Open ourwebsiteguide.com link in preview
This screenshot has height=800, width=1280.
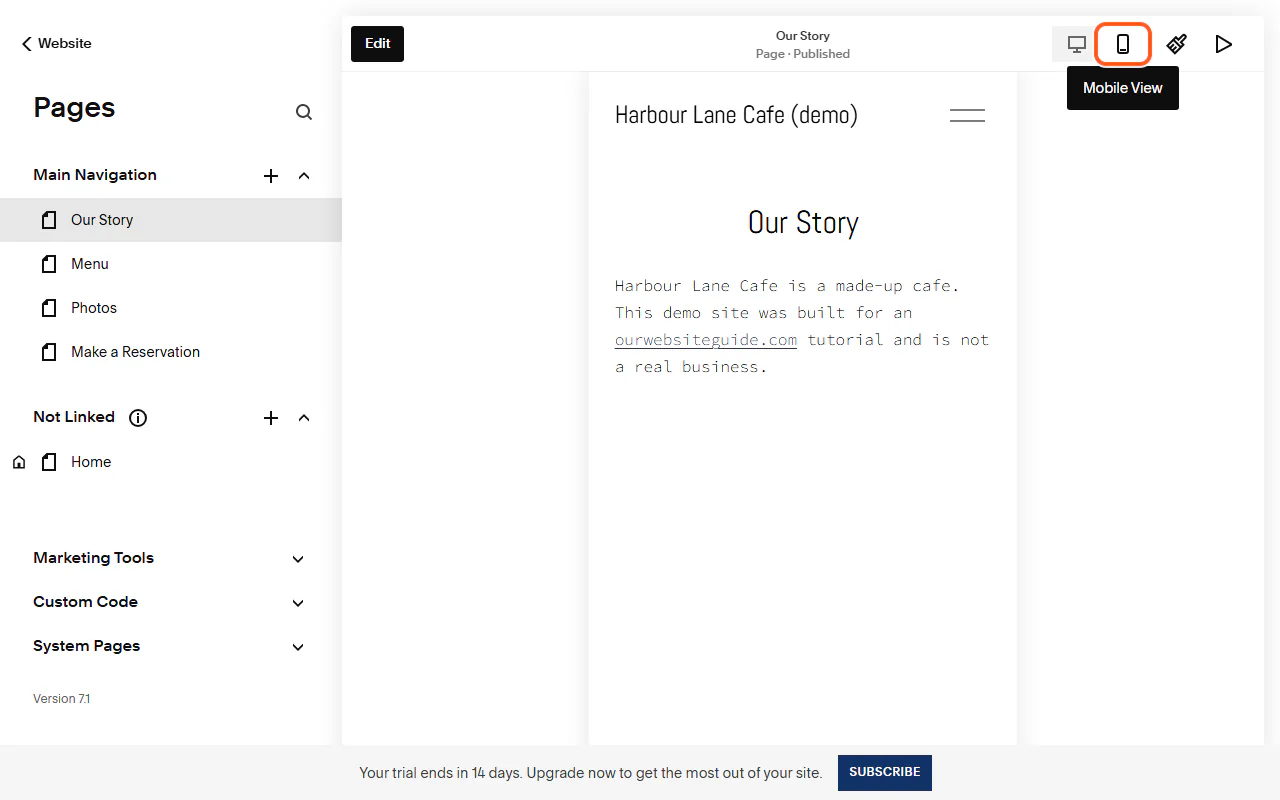706,340
